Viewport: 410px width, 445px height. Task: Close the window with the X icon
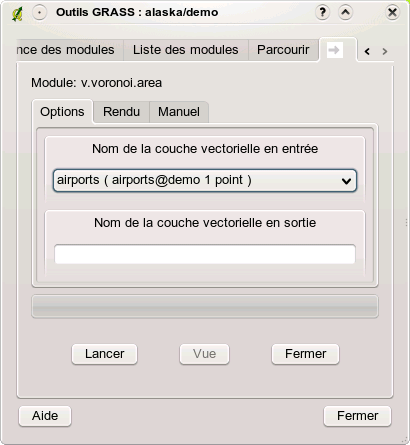pyautogui.click(x=392, y=13)
